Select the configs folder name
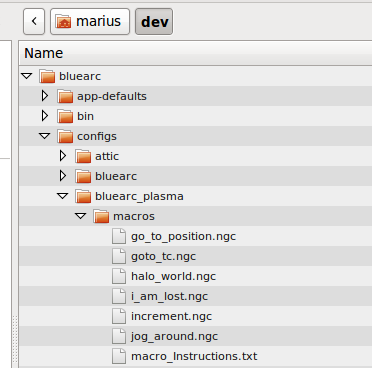Viewport: 372px width, 368px height. 97,137
